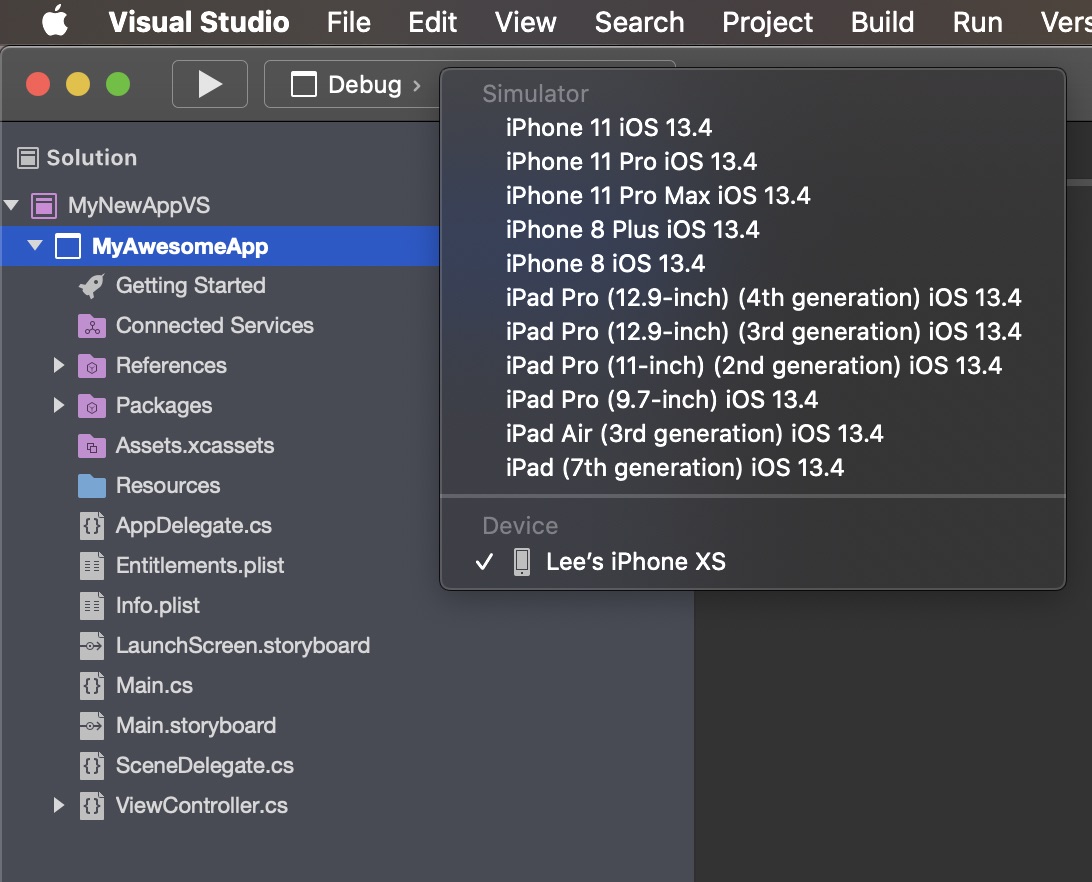
Task: Expand the References folder
Action: [59, 365]
